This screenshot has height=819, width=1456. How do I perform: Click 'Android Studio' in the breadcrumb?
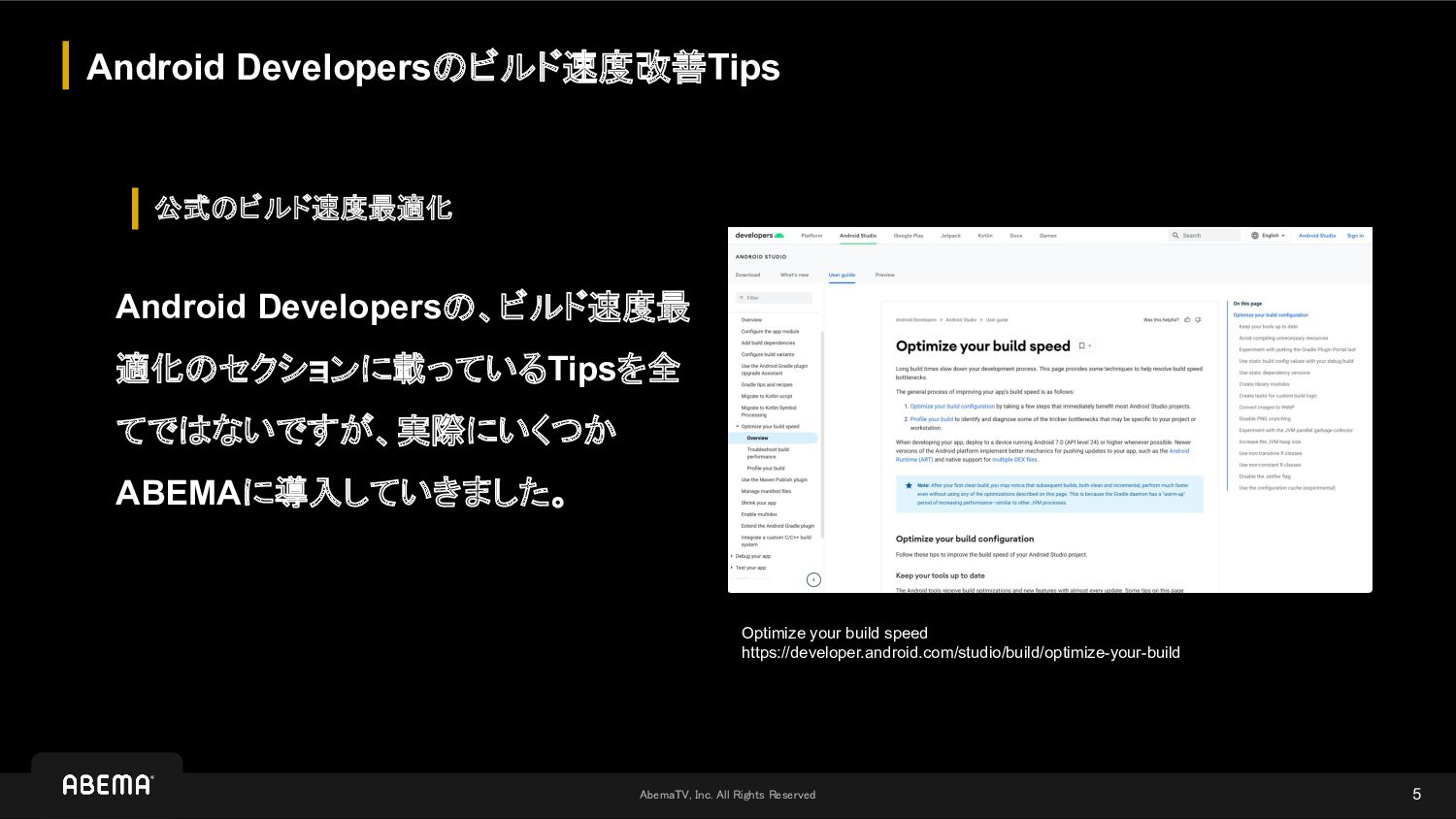pos(961,319)
